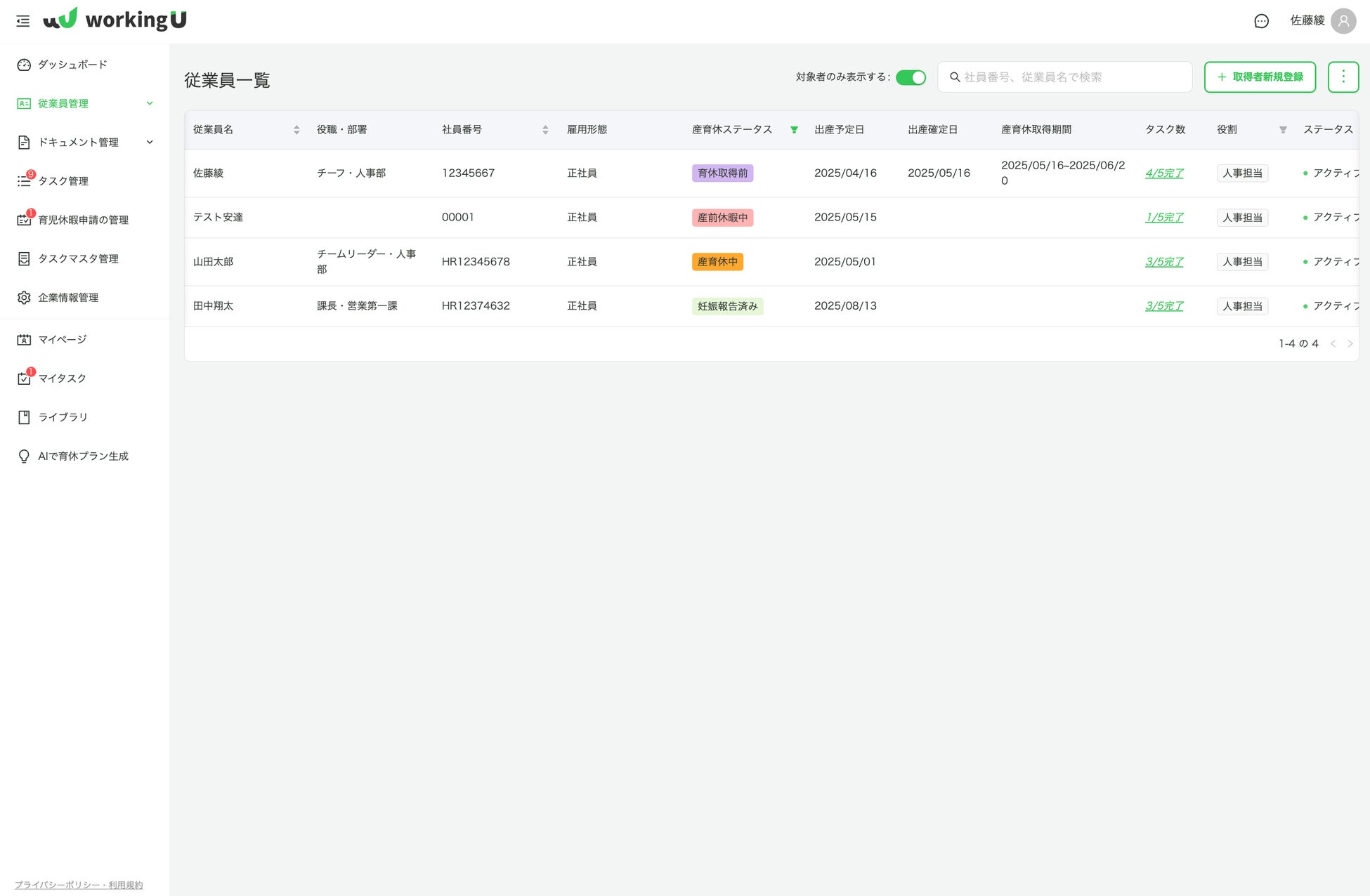Open the chat messages bubble icon

pyautogui.click(x=1261, y=21)
